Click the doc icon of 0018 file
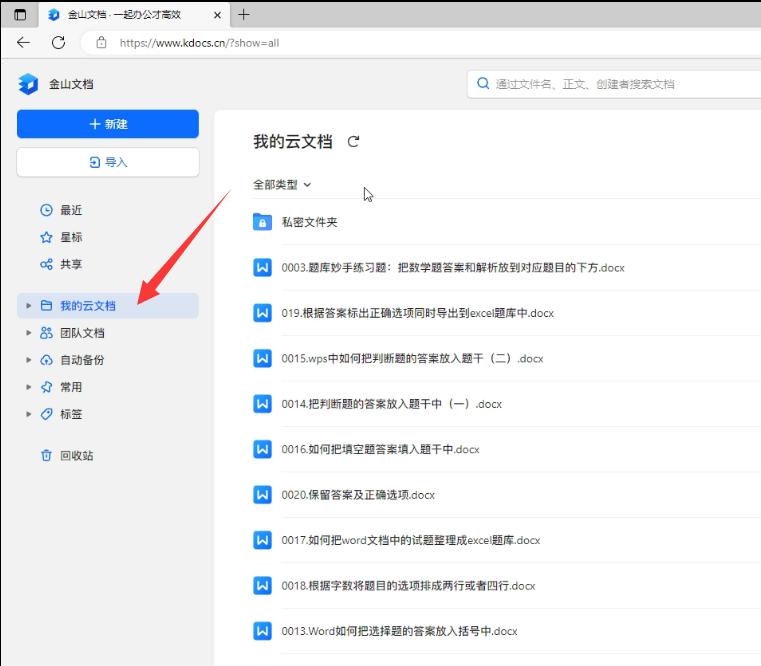 click(263, 585)
